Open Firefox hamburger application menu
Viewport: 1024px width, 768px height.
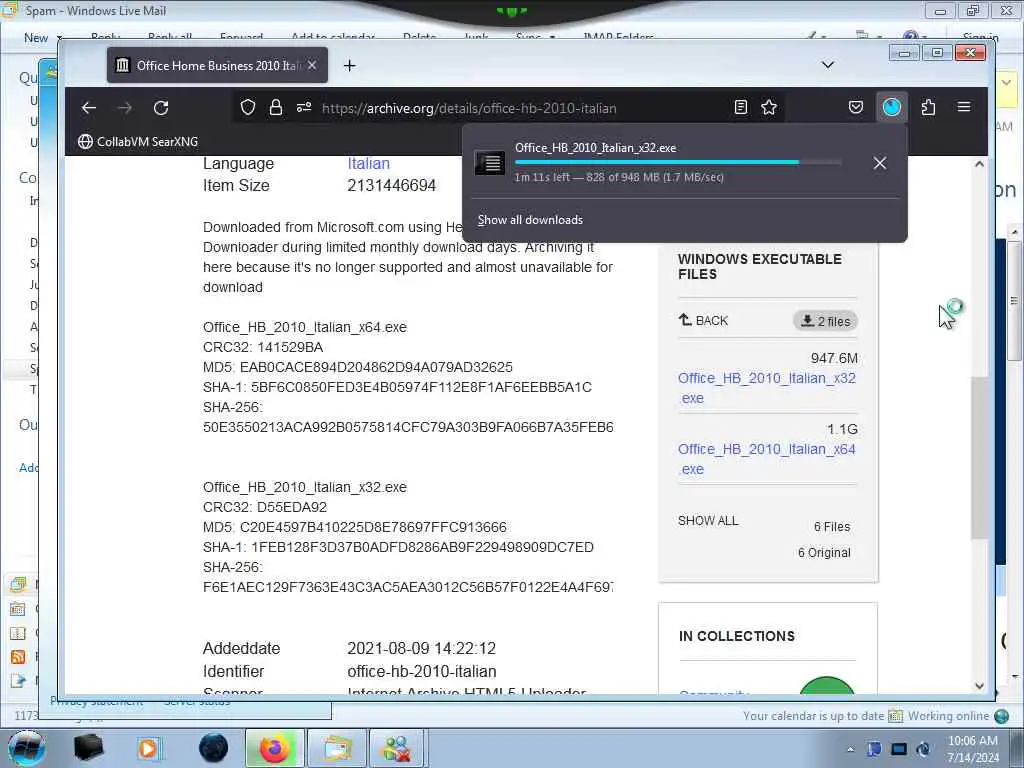point(964,107)
